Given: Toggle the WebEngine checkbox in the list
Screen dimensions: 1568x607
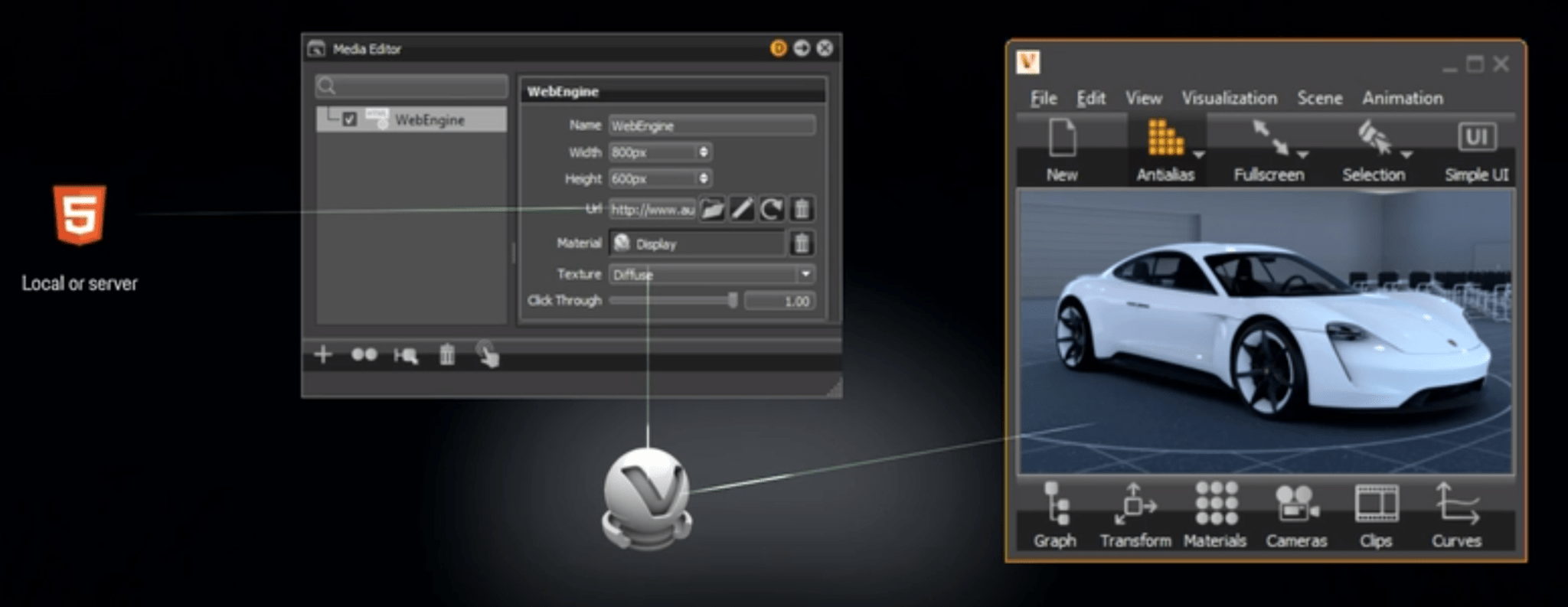Looking at the screenshot, I should click(350, 119).
